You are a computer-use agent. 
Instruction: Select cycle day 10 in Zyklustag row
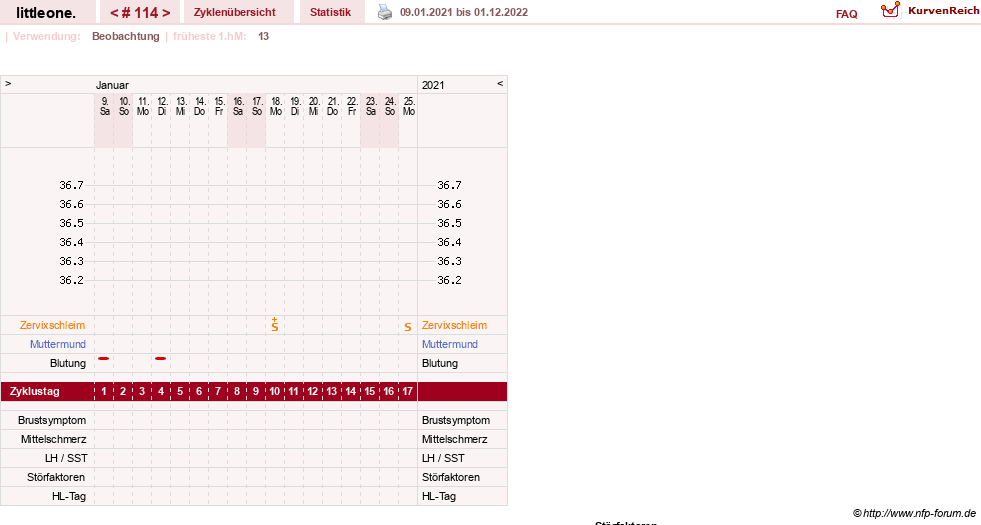click(275, 391)
